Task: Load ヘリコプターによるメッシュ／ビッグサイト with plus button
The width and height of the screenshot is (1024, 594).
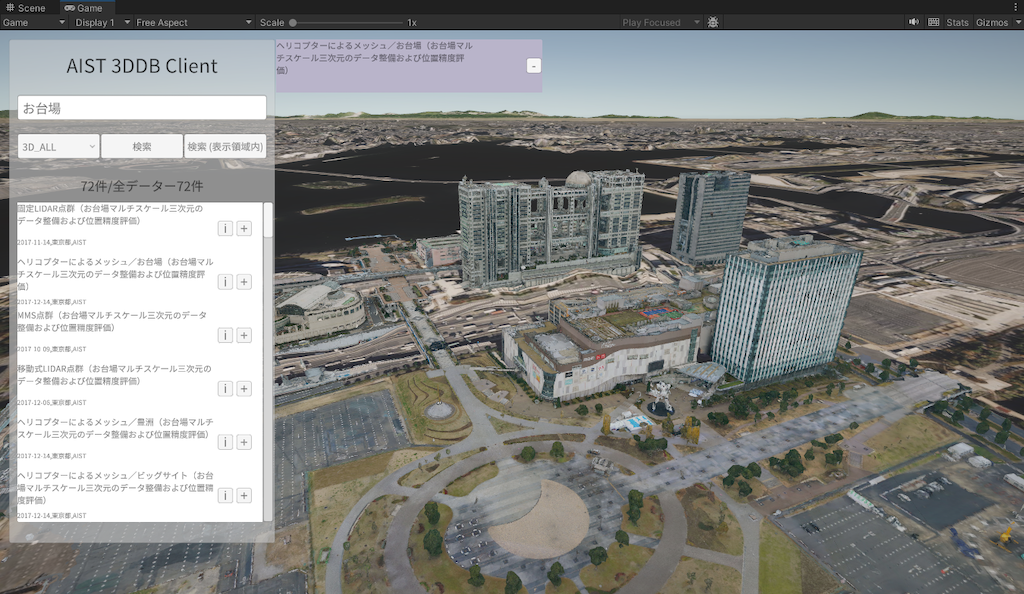Action: click(244, 496)
